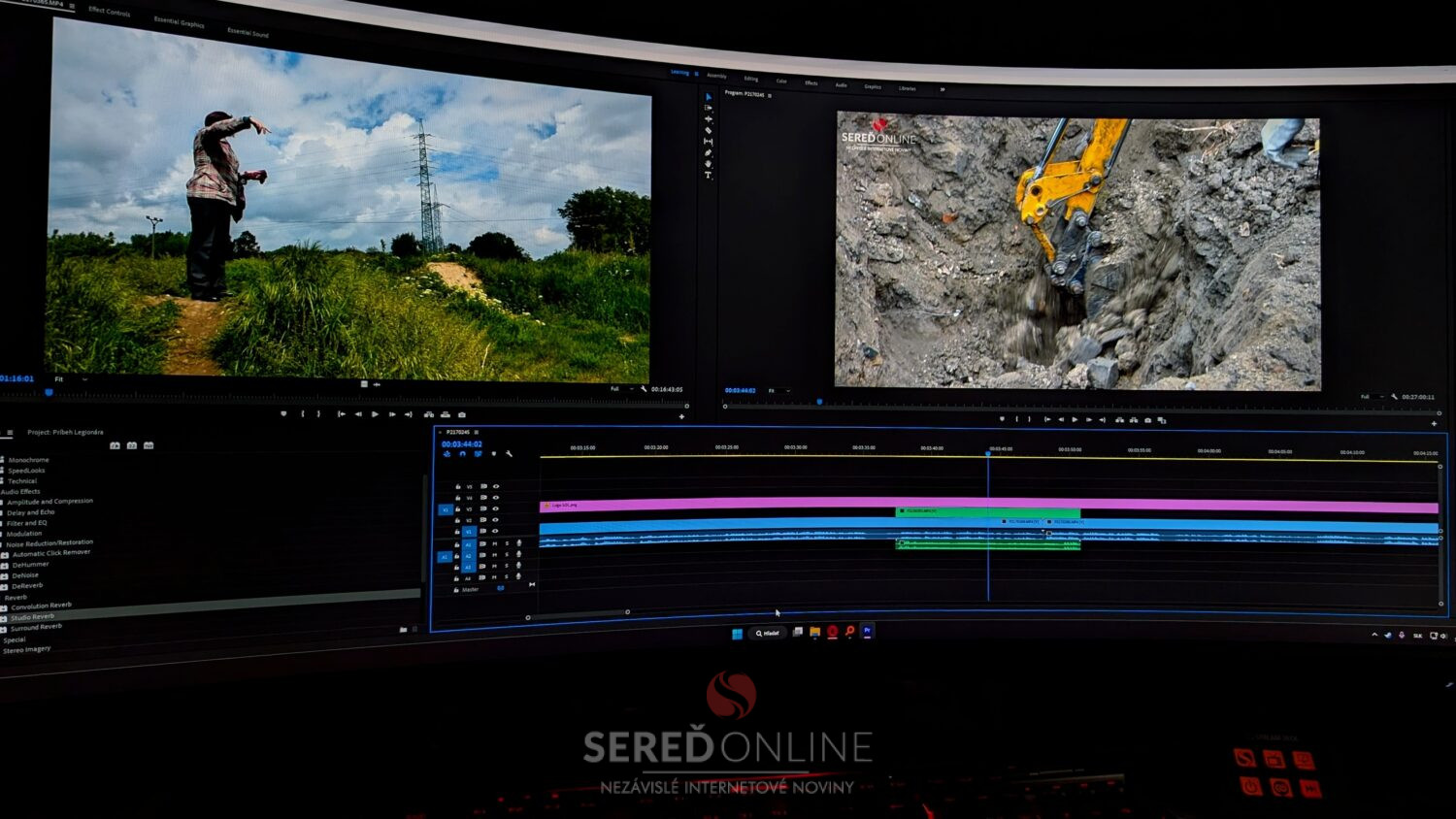Screen dimensions: 1456x819
Task: Switch to the Editing workspace
Action: click(751, 79)
